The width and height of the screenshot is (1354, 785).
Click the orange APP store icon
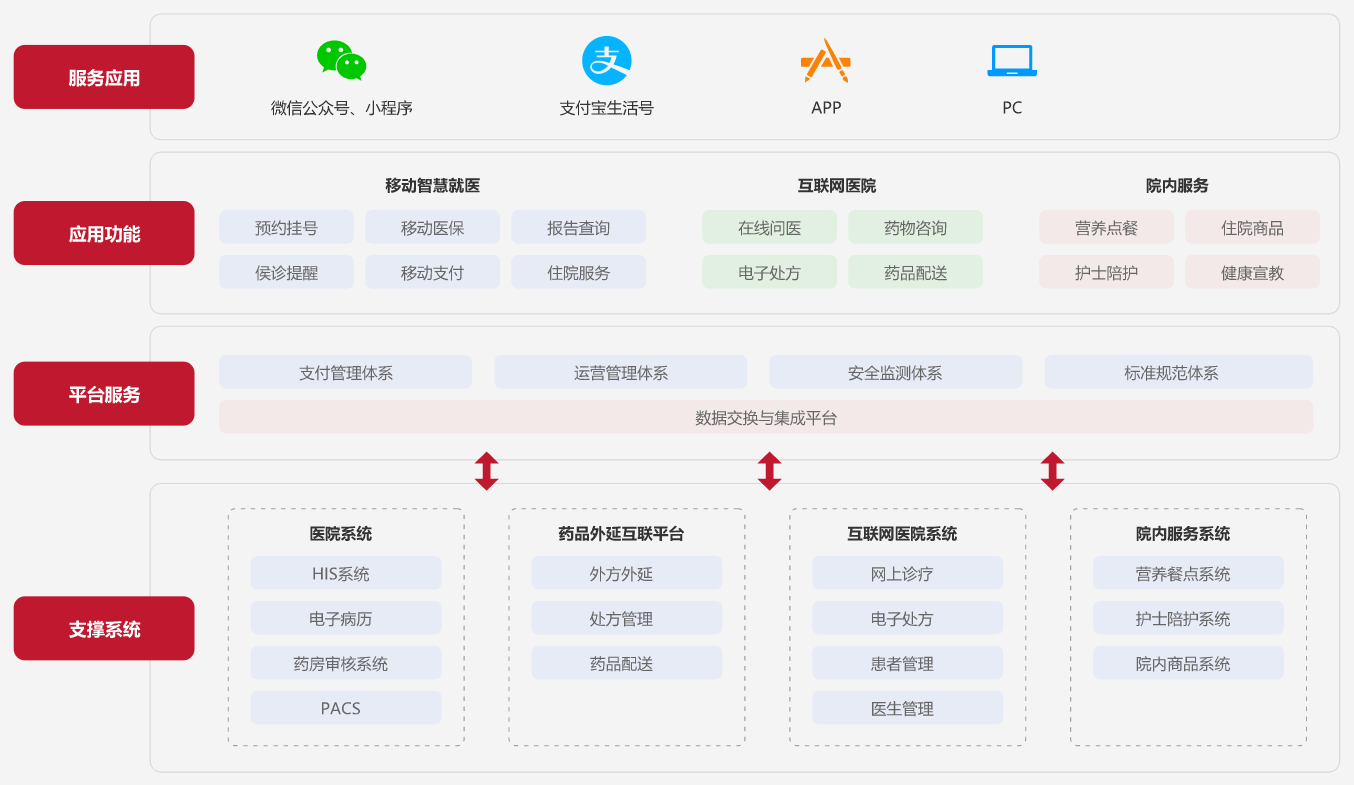(825, 61)
